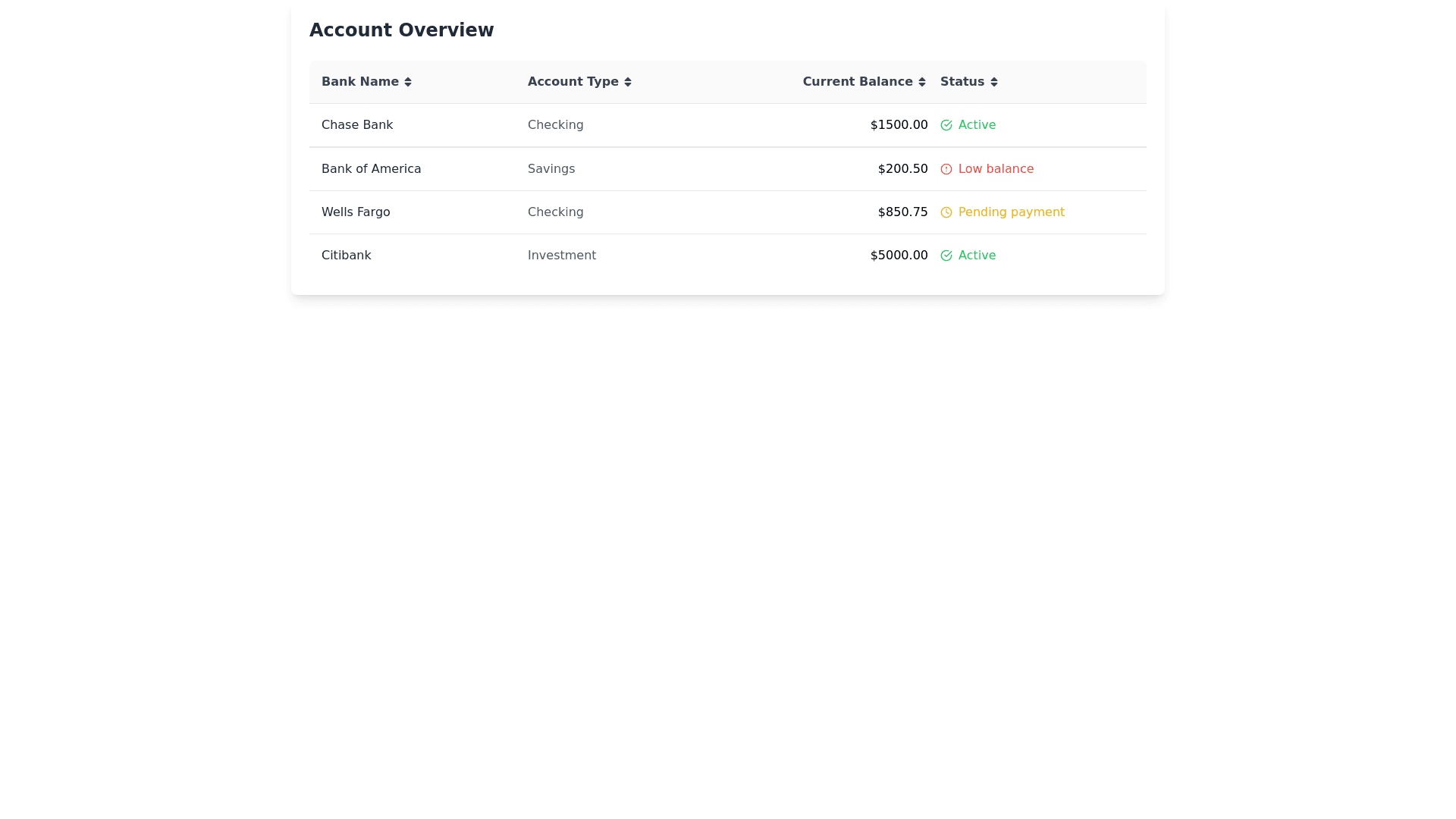Click the Wells Fargo bank name
Image resolution: width=1456 pixels, height=819 pixels.
coord(356,212)
